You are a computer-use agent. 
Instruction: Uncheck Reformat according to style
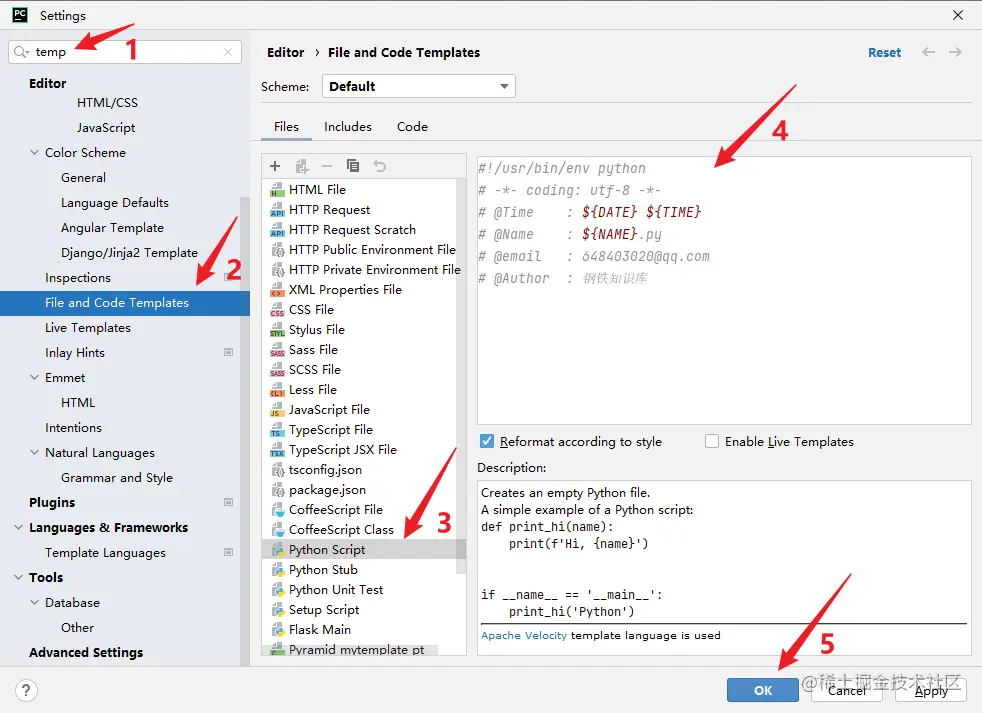487,441
